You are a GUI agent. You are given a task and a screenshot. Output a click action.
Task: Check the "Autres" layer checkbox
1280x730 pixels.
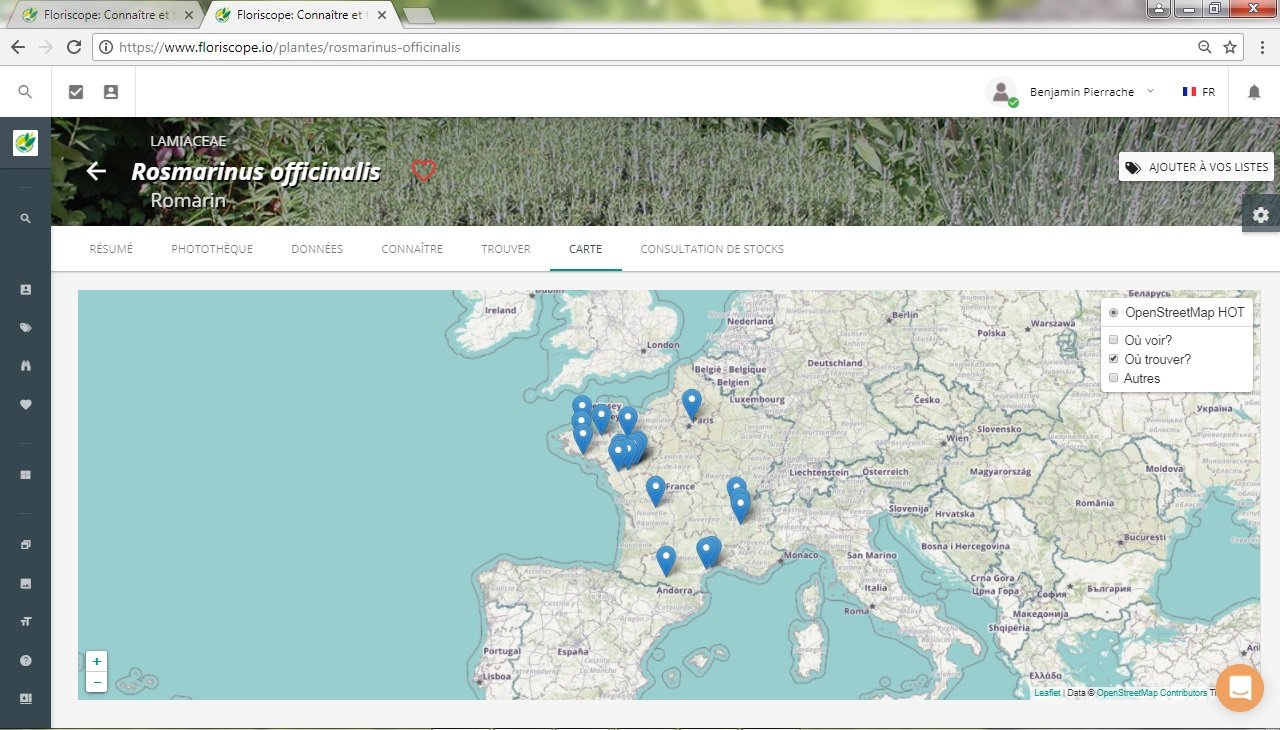click(1114, 378)
